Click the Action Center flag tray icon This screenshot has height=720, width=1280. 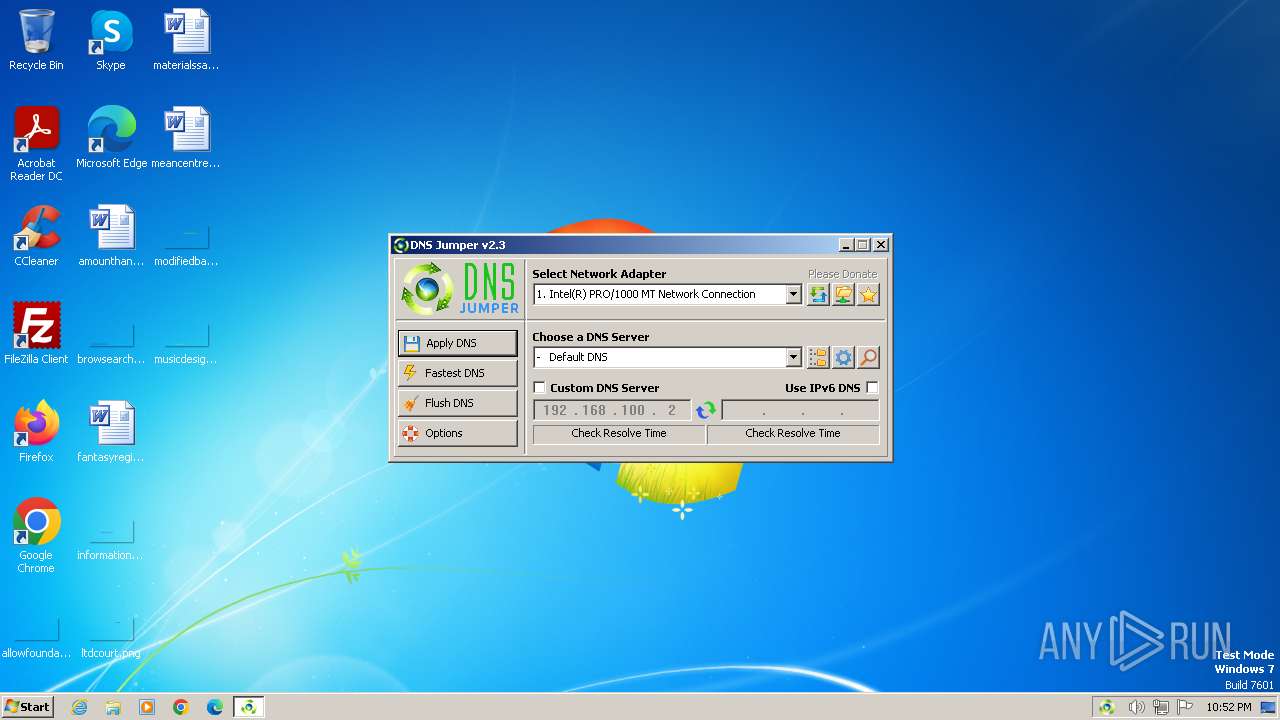coord(1185,707)
